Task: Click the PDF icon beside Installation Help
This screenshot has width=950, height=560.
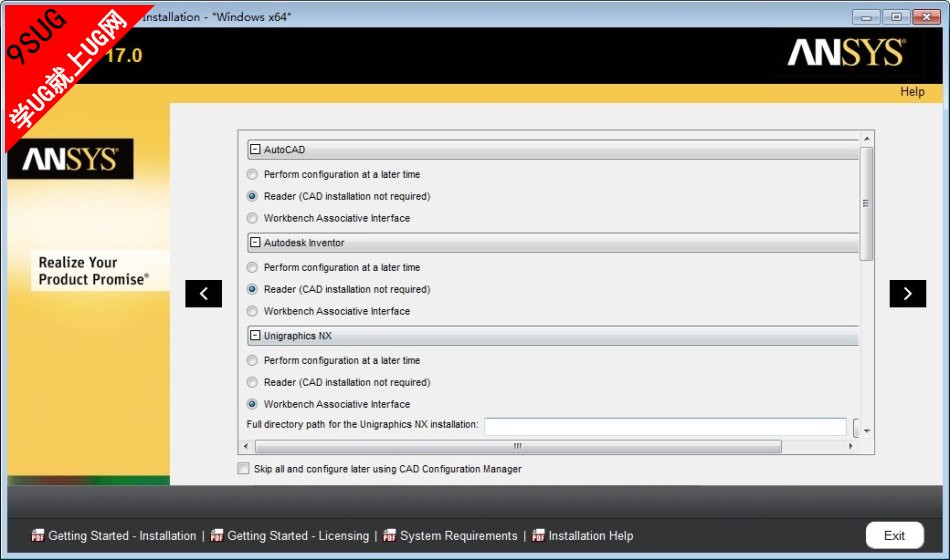Action: [538, 535]
